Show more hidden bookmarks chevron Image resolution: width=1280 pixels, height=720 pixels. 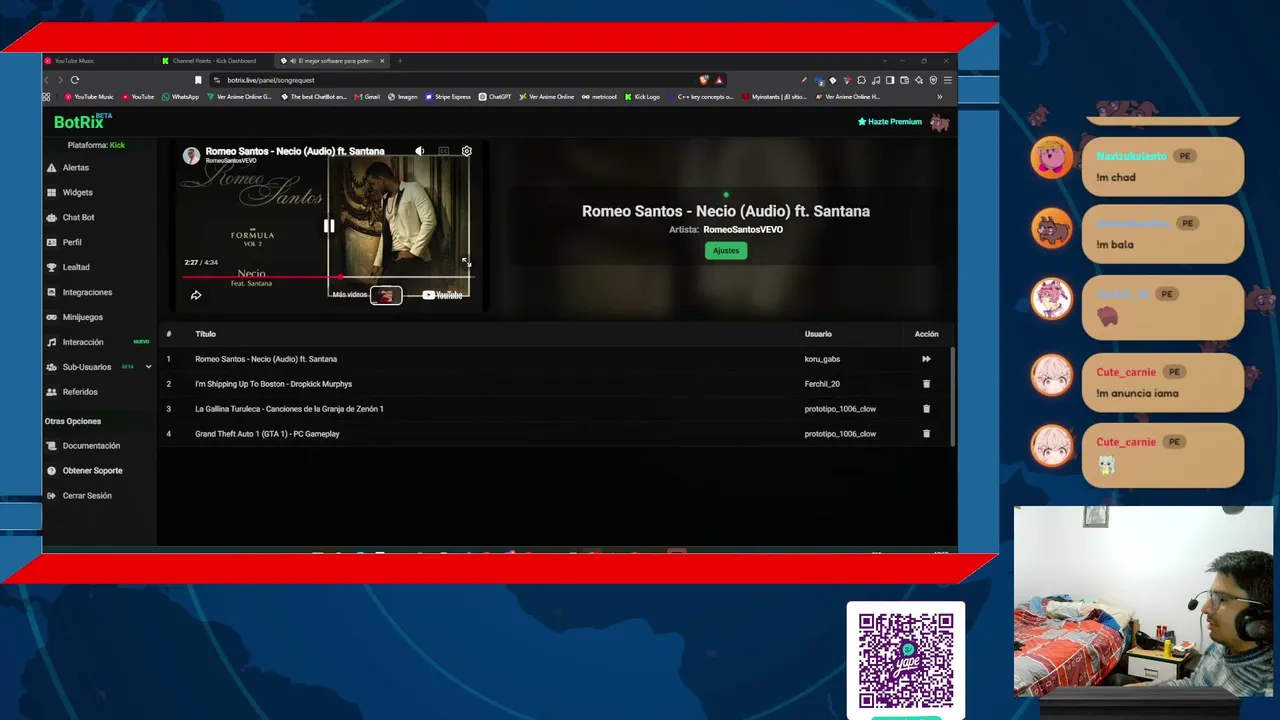click(939, 97)
